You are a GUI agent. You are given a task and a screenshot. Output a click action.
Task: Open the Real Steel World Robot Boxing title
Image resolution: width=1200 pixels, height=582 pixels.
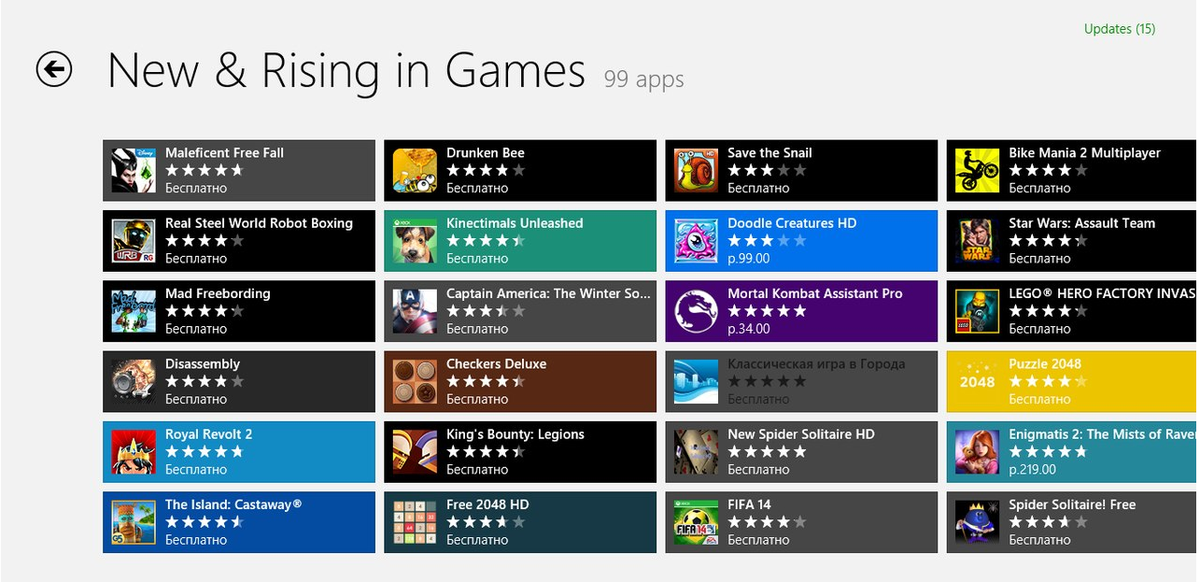pyautogui.click(x=259, y=223)
